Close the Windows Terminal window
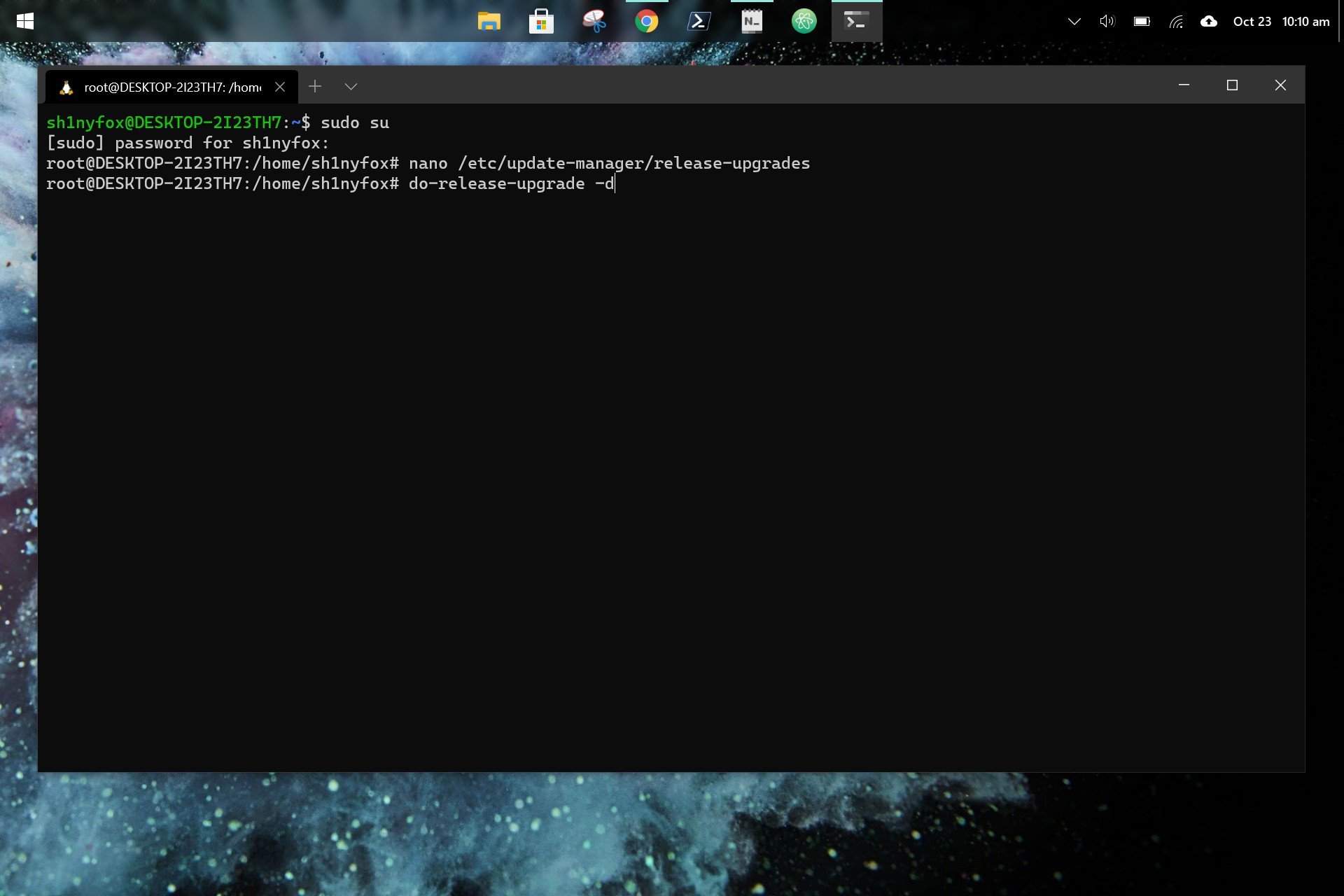This screenshot has height=896, width=1344. [x=1280, y=85]
